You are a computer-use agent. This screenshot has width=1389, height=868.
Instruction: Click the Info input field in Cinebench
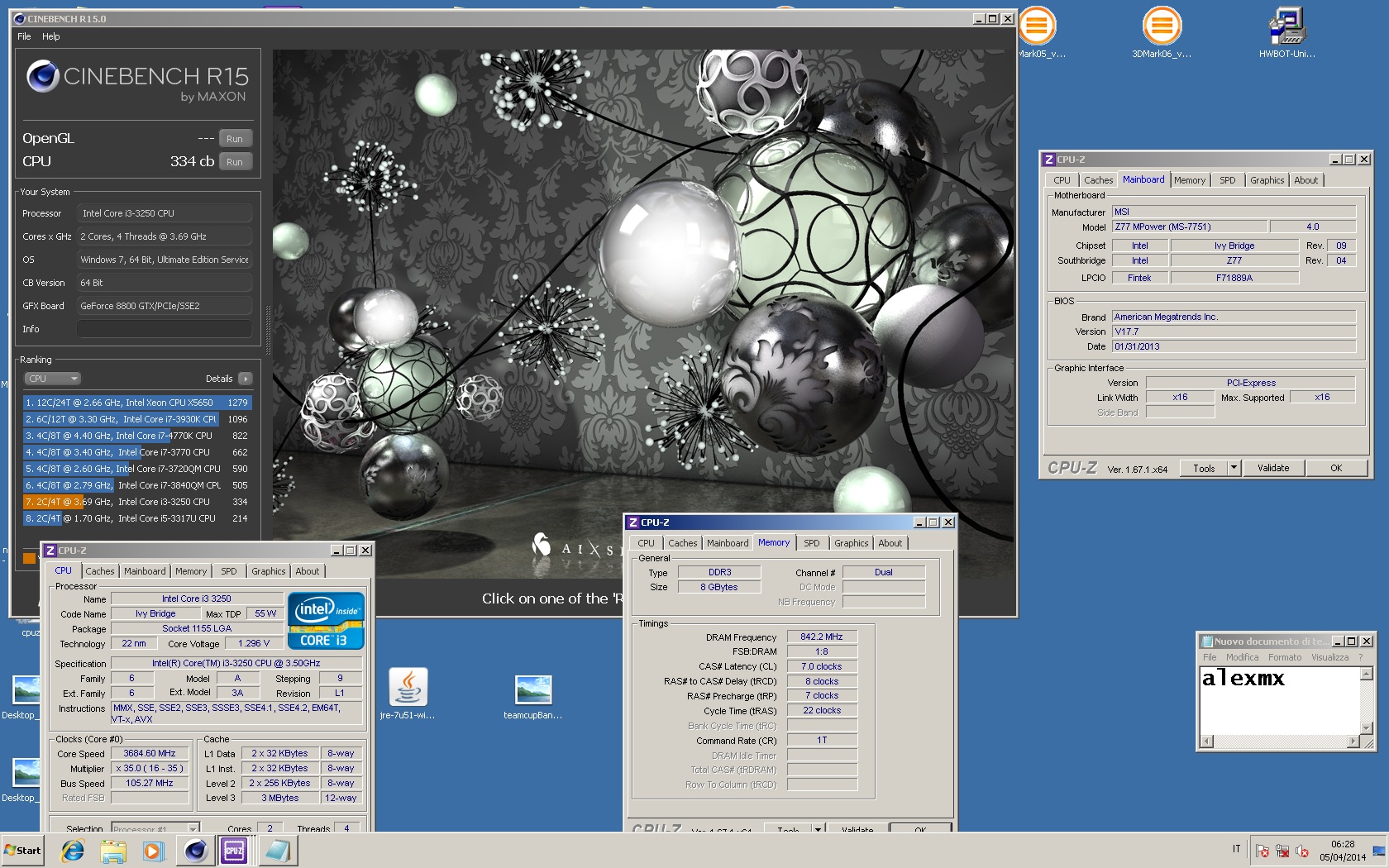tap(165, 329)
